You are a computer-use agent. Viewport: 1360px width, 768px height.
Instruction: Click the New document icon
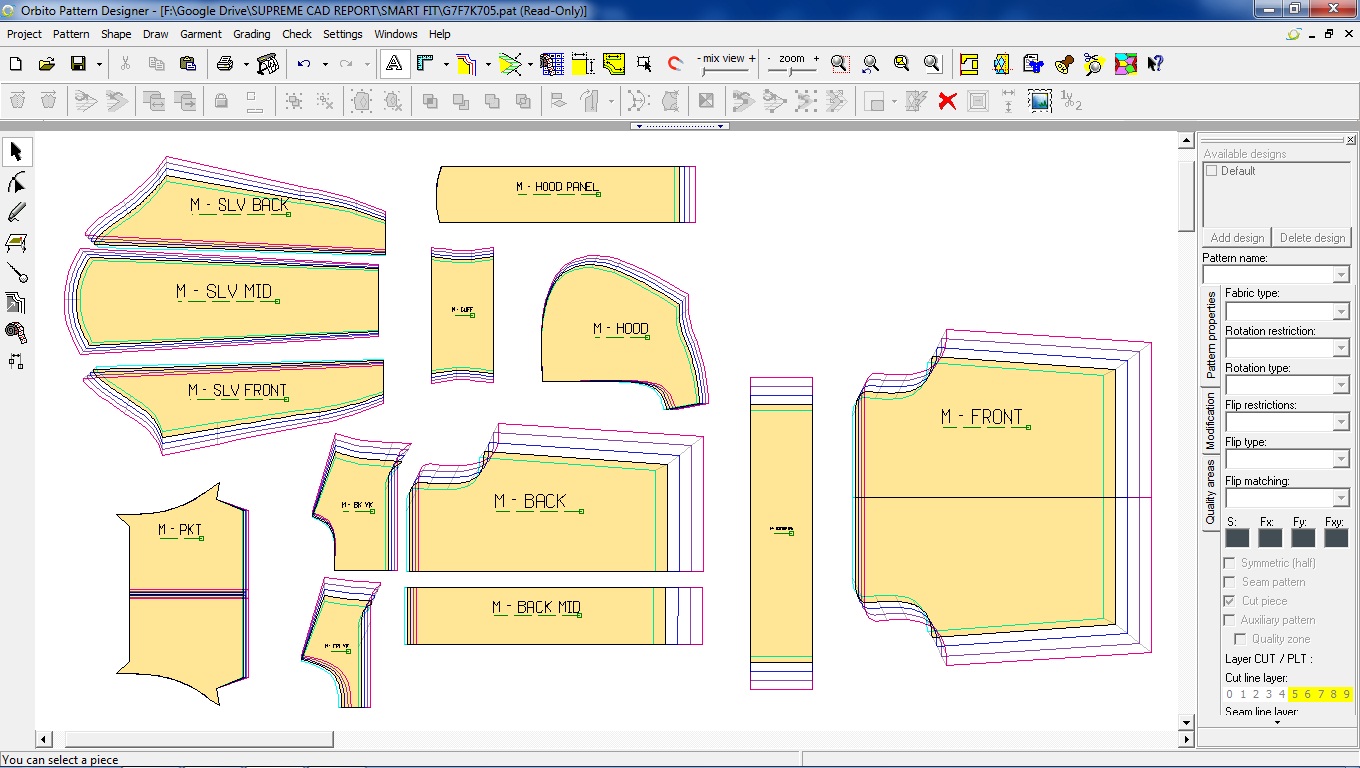[x=16, y=64]
